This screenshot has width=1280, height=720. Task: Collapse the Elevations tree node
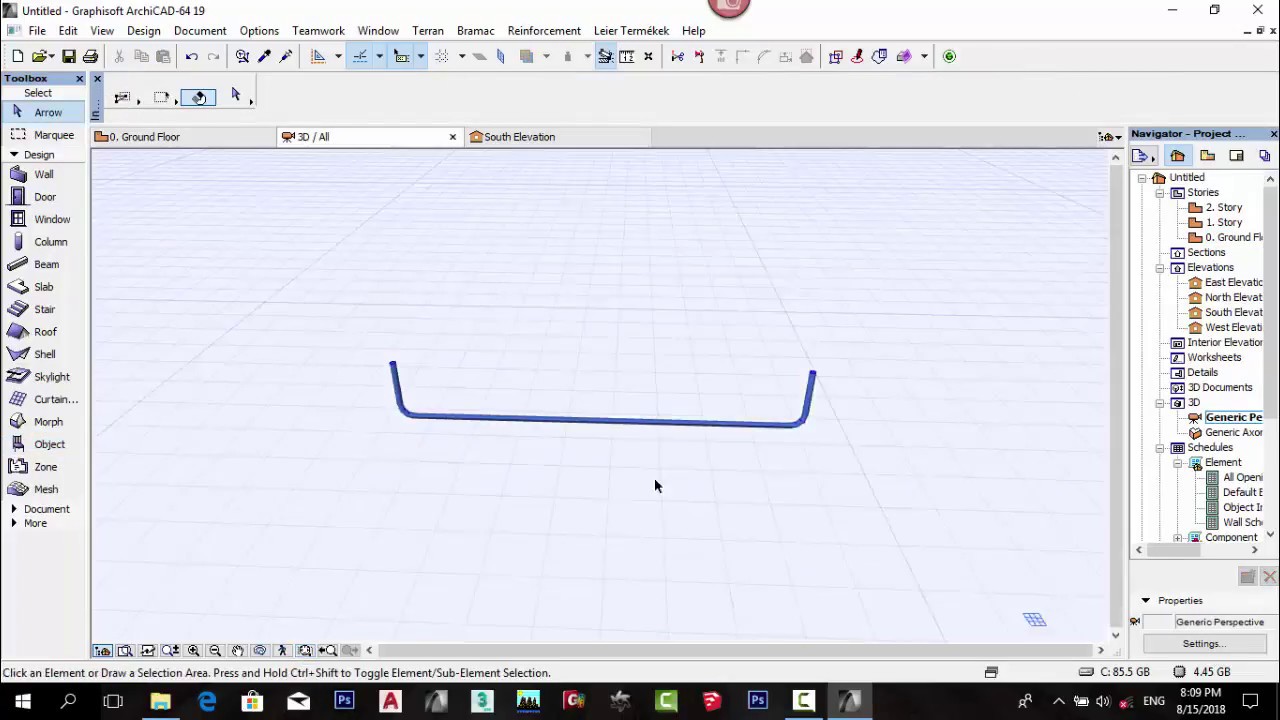1160,268
